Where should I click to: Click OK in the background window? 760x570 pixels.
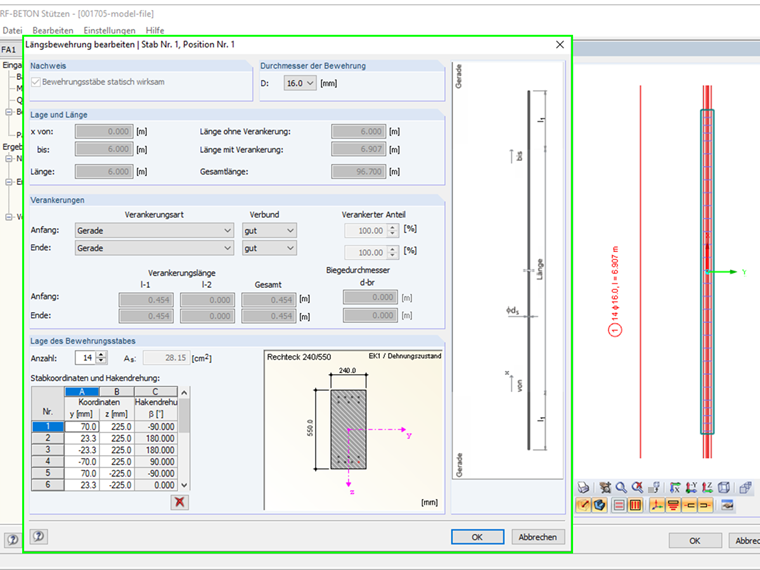695,540
